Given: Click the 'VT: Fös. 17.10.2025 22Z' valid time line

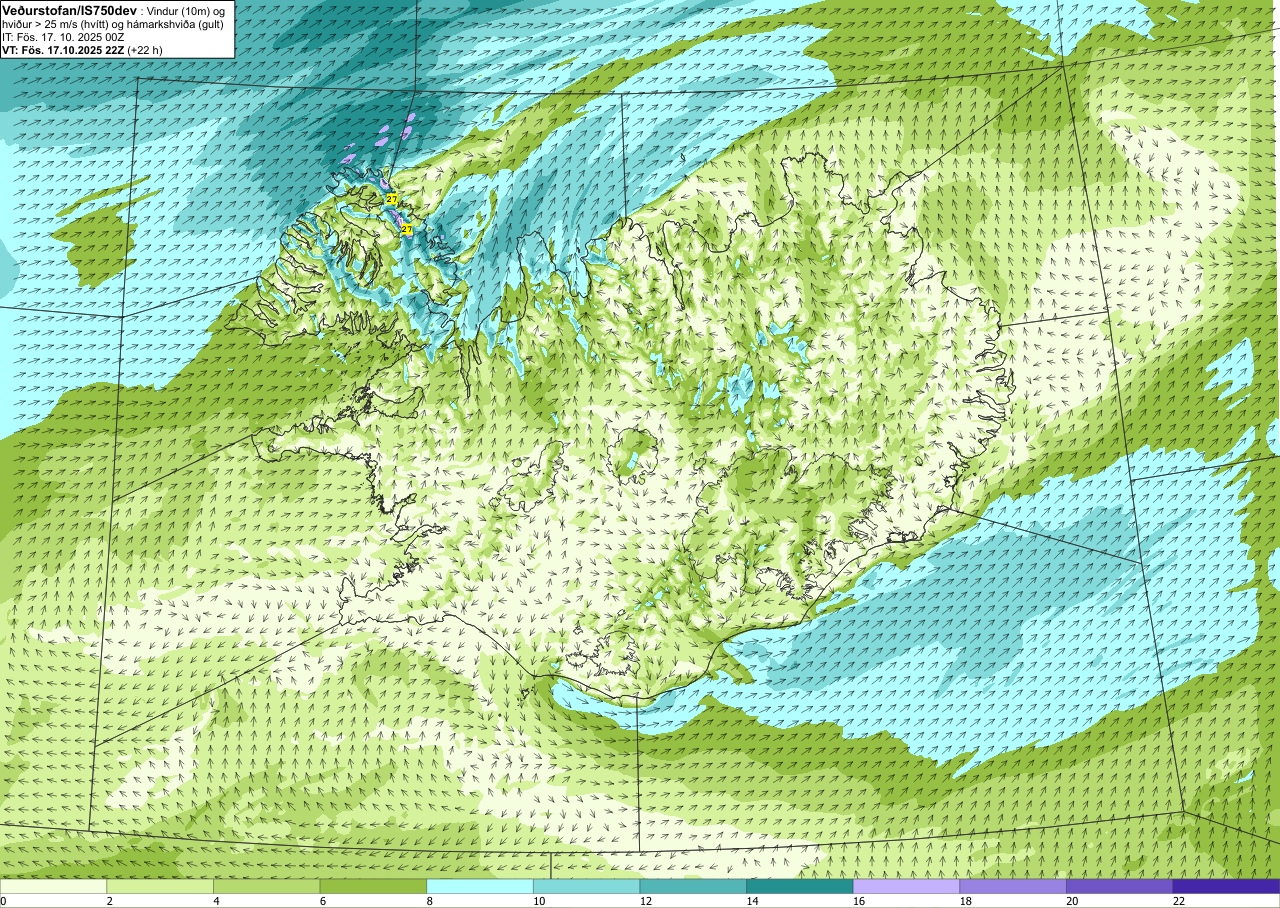Looking at the screenshot, I should point(63,50).
